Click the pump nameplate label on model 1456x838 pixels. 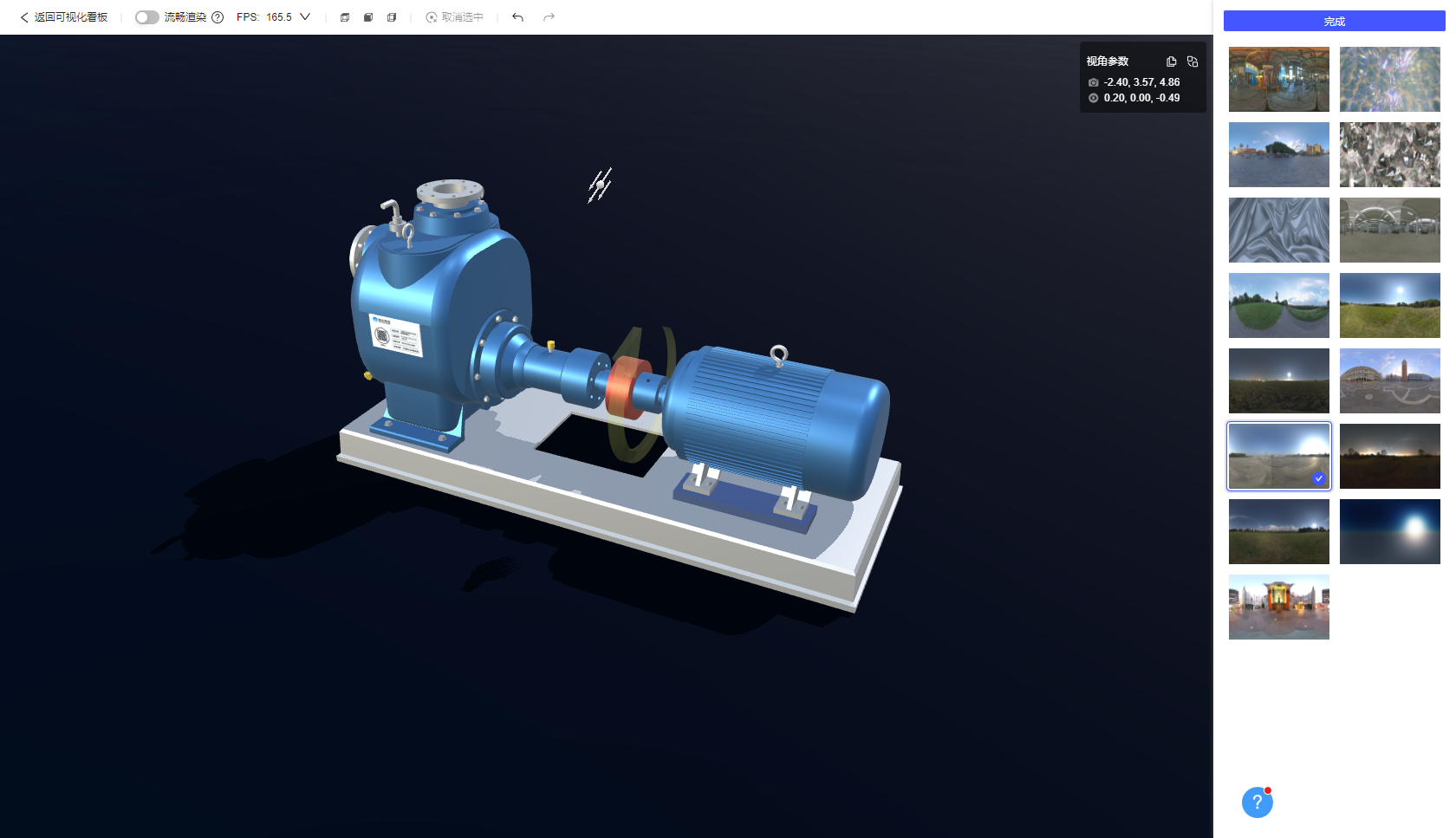396,335
